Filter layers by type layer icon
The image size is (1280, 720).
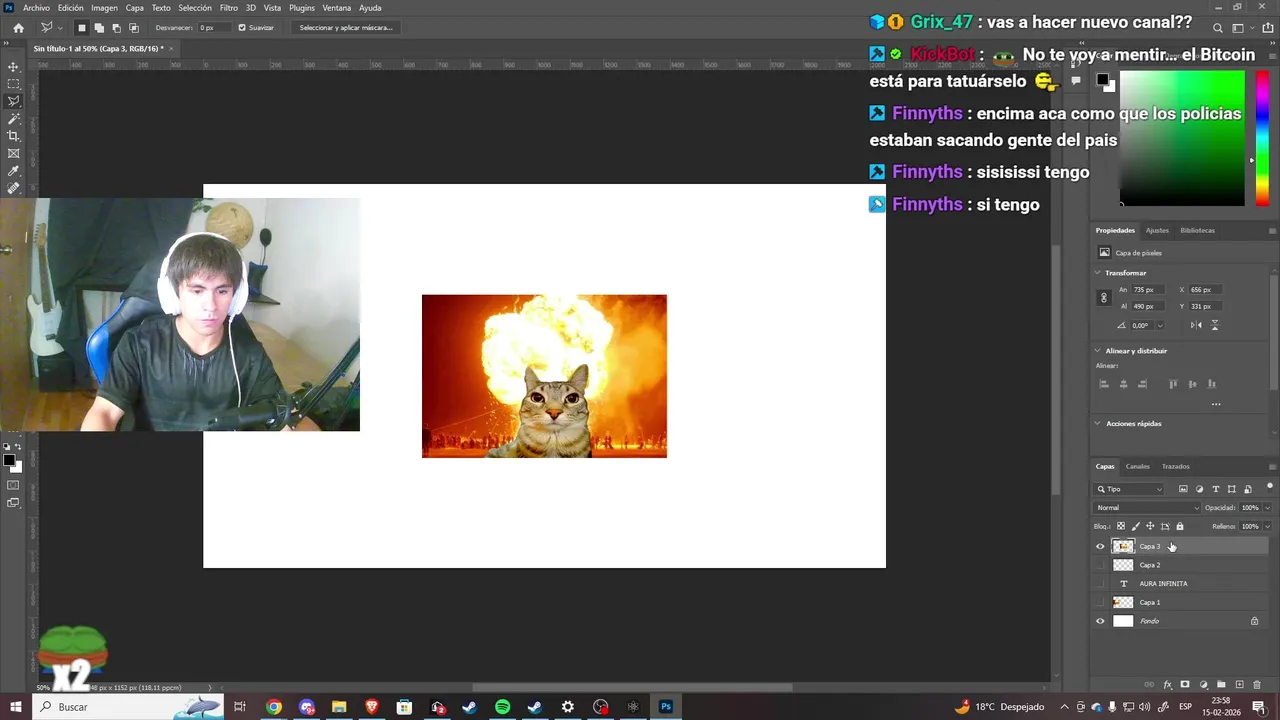tap(1215, 489)
